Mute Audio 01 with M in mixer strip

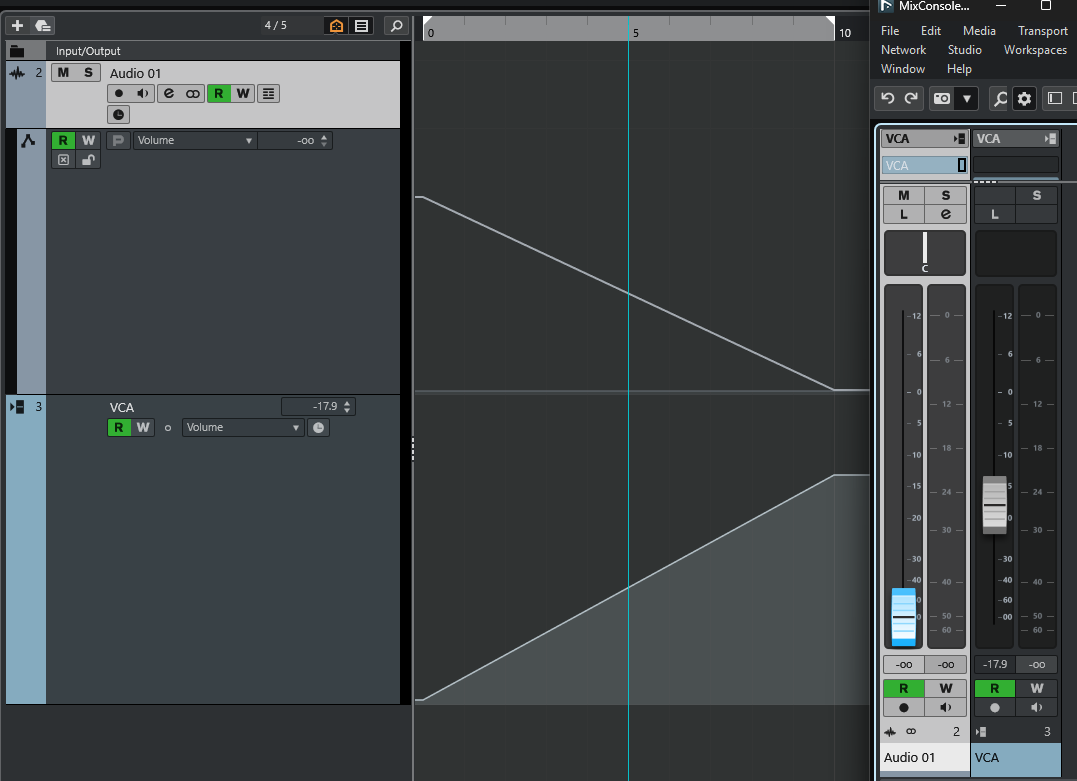click(x=903, y=196)
